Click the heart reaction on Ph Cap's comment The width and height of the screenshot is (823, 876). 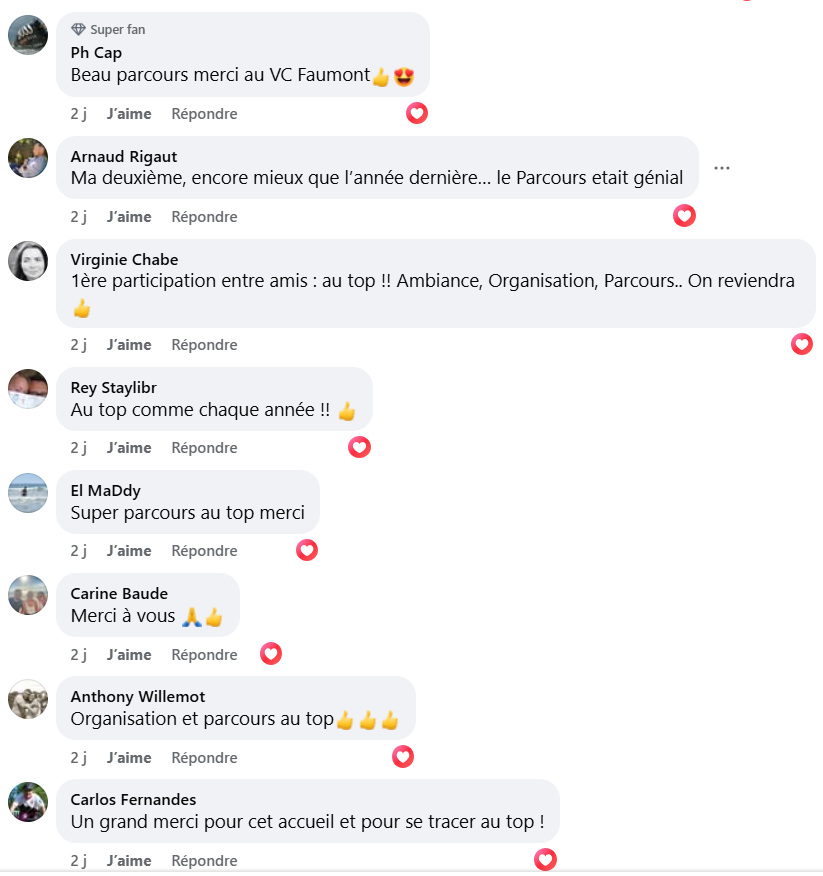point(417,114)
